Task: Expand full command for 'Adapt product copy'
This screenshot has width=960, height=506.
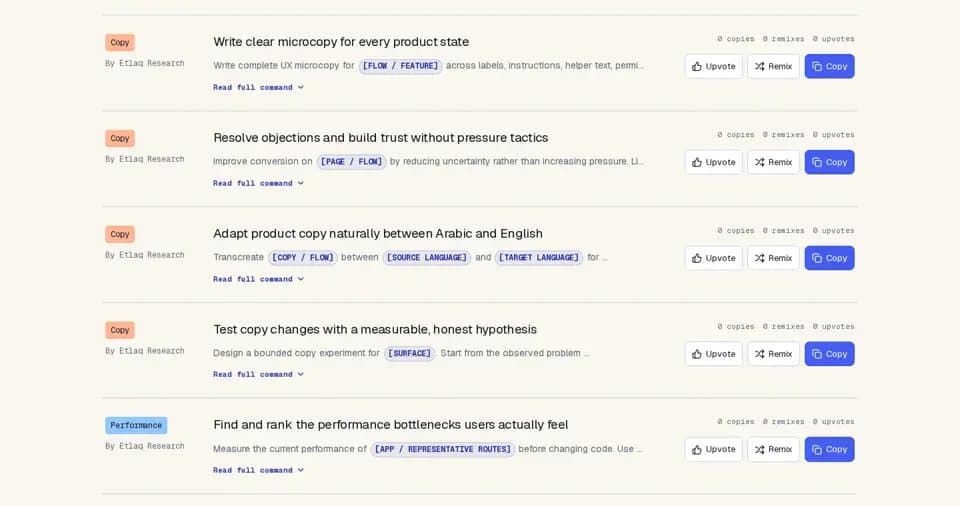Action: tap(258, 279)
